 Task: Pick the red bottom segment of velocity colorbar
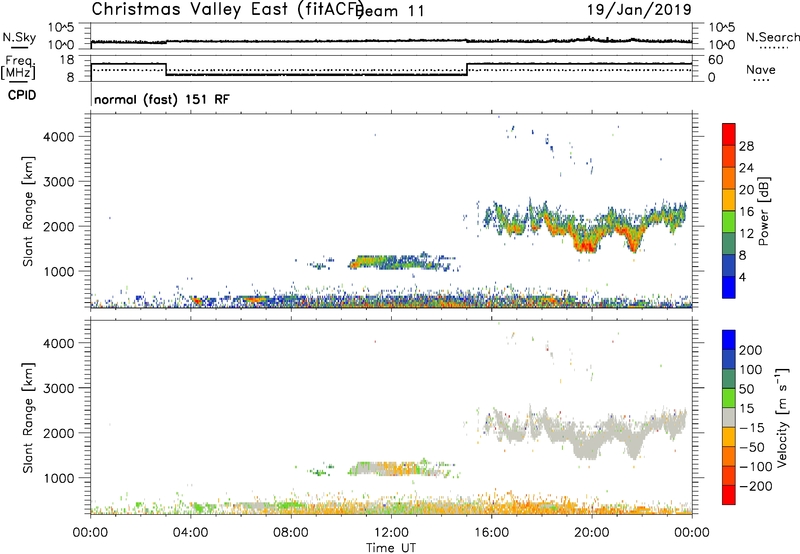click(729, 495)
